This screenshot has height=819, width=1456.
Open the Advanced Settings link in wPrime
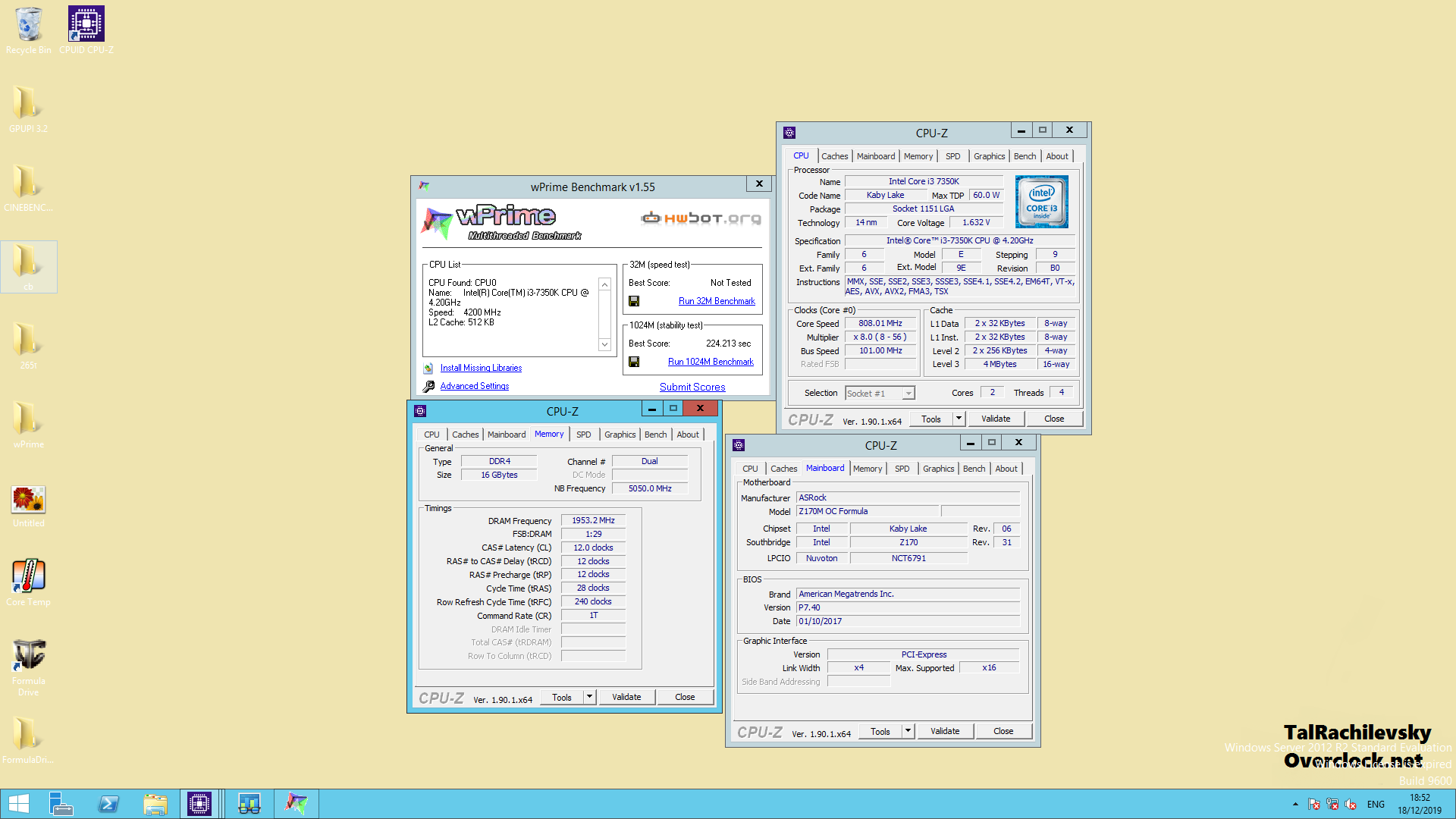pyautogui.click(x=475, y=386)
